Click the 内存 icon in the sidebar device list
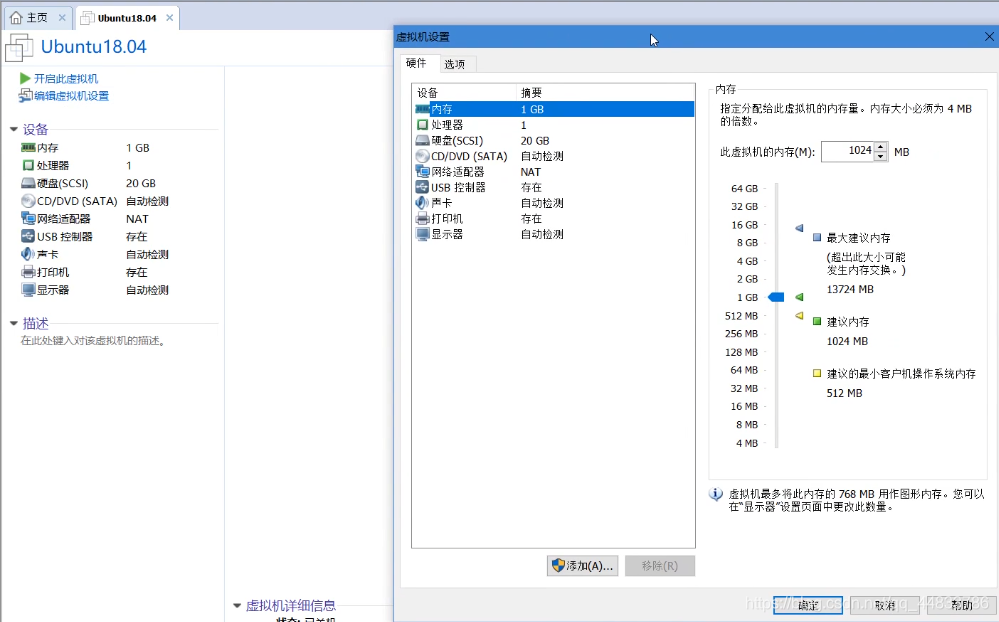Image resolution: width=999 pixels, height=622 pixels. (27, 146)
